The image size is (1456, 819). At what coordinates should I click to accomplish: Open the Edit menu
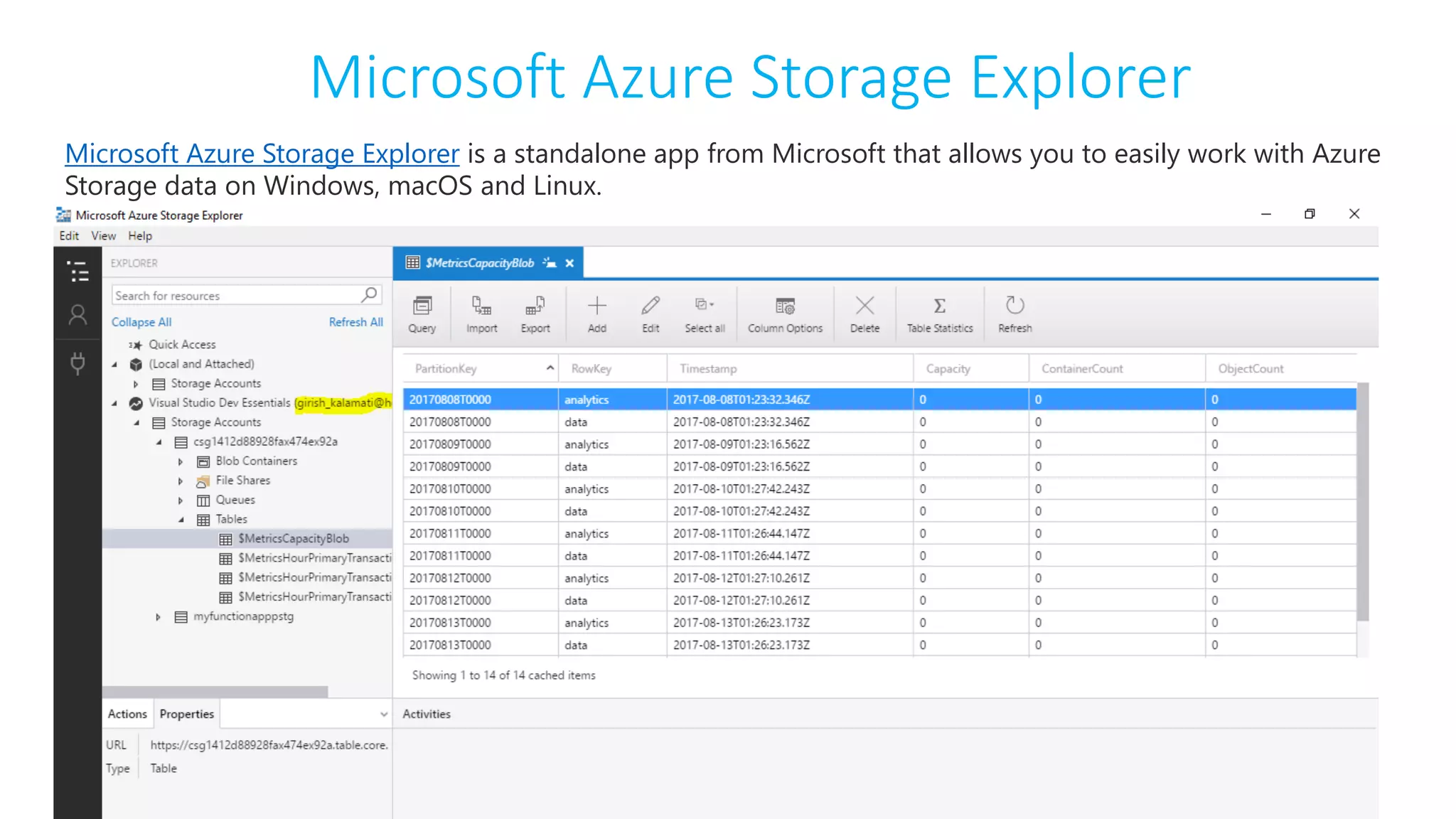click(69, 235)
